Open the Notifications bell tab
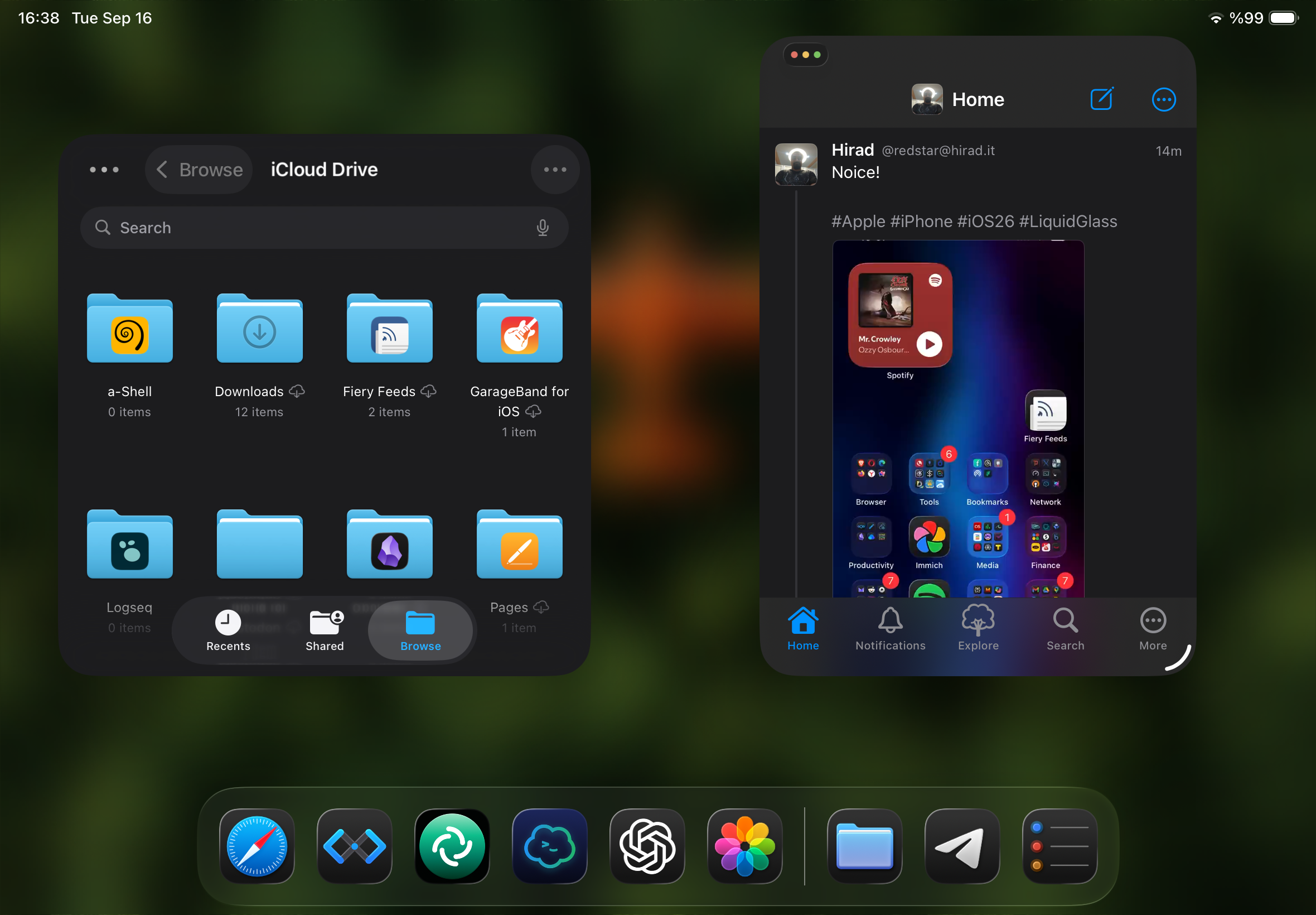 pos(890,629)
